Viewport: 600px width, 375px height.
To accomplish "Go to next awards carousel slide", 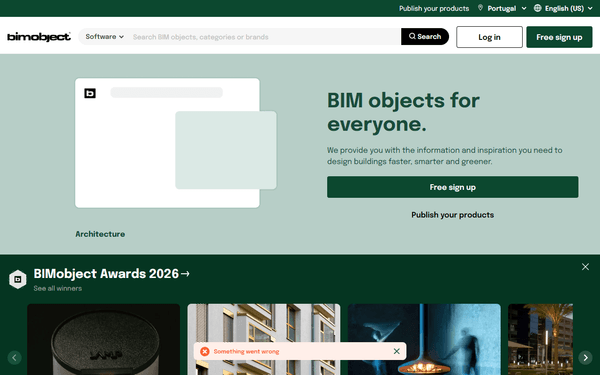I will (x=585, y=358).
